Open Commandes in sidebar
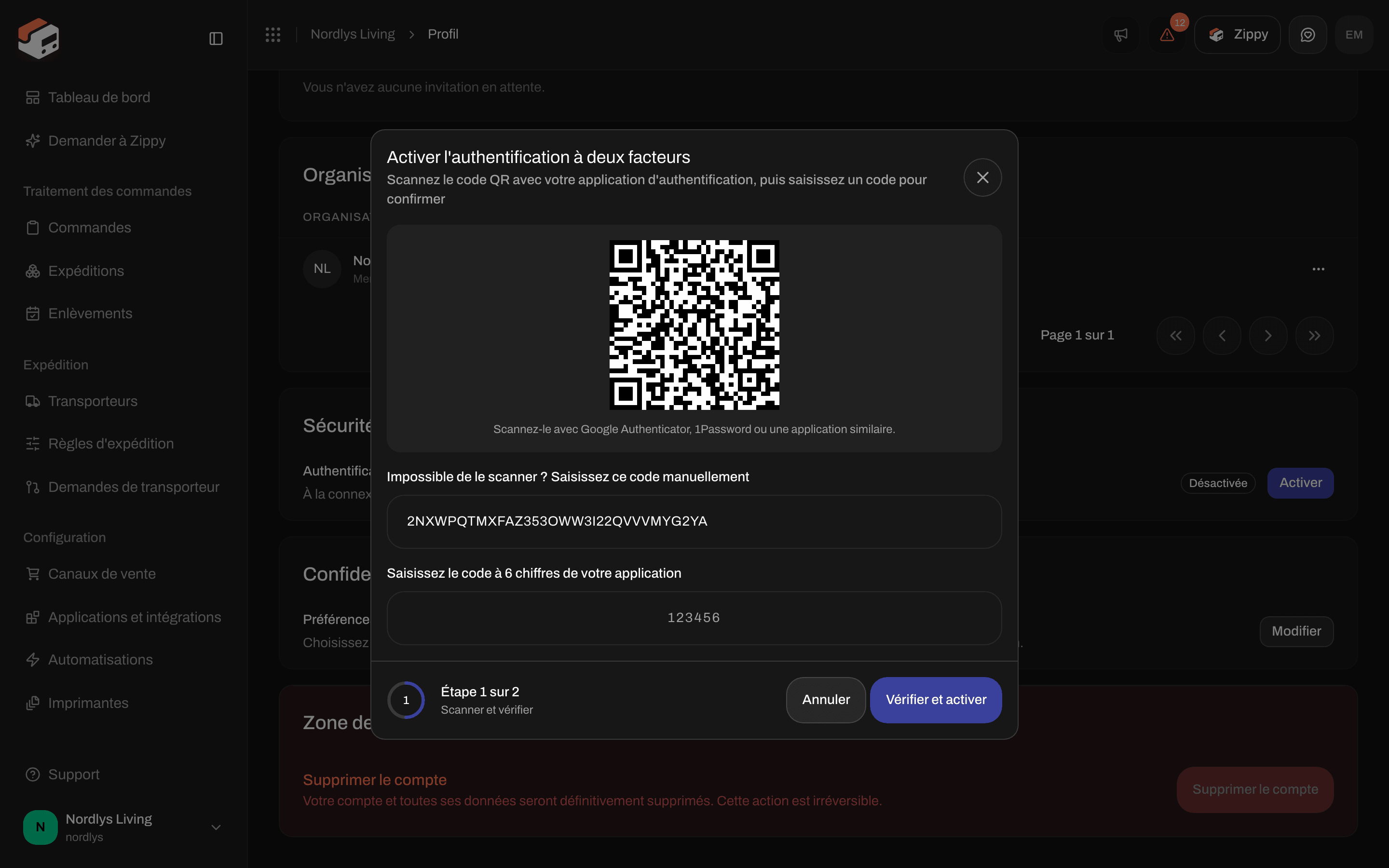This screenshot has height=868, width=1389. pyautogui.click(x=123, y=227)
